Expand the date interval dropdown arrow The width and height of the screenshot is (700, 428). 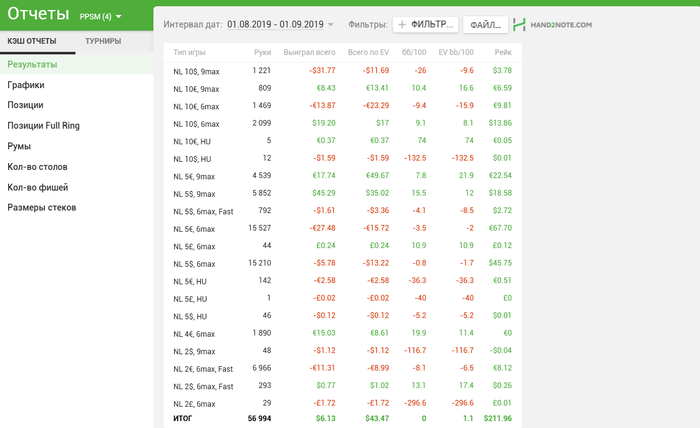point(330,25)
